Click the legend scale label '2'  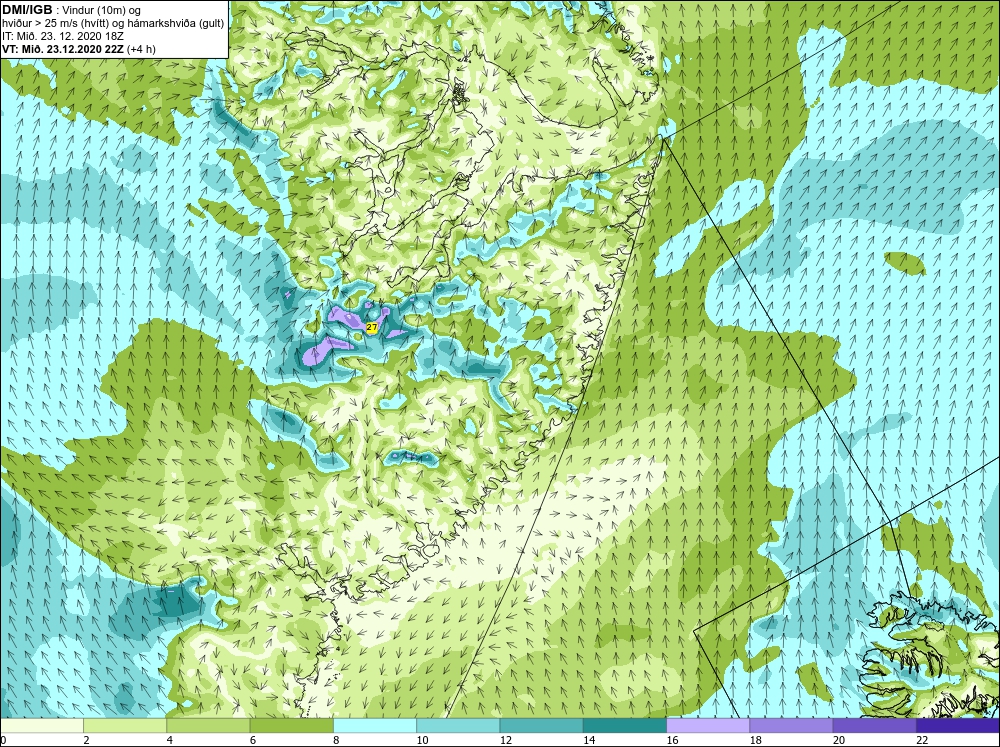click(x=86, y=740)
